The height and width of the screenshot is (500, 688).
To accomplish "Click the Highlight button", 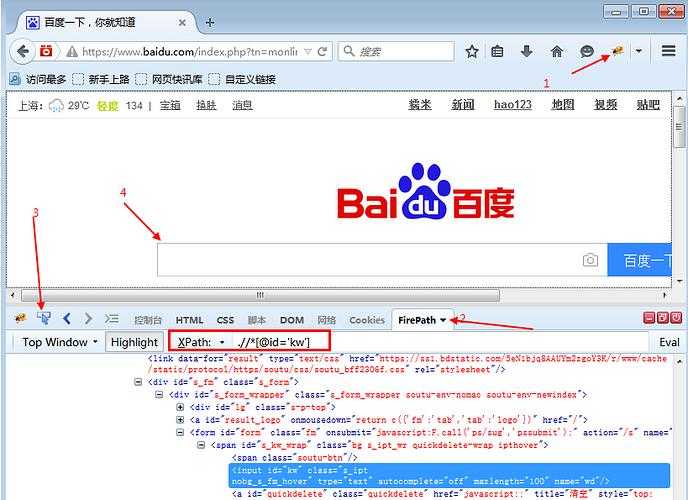I will click(134, 342).
